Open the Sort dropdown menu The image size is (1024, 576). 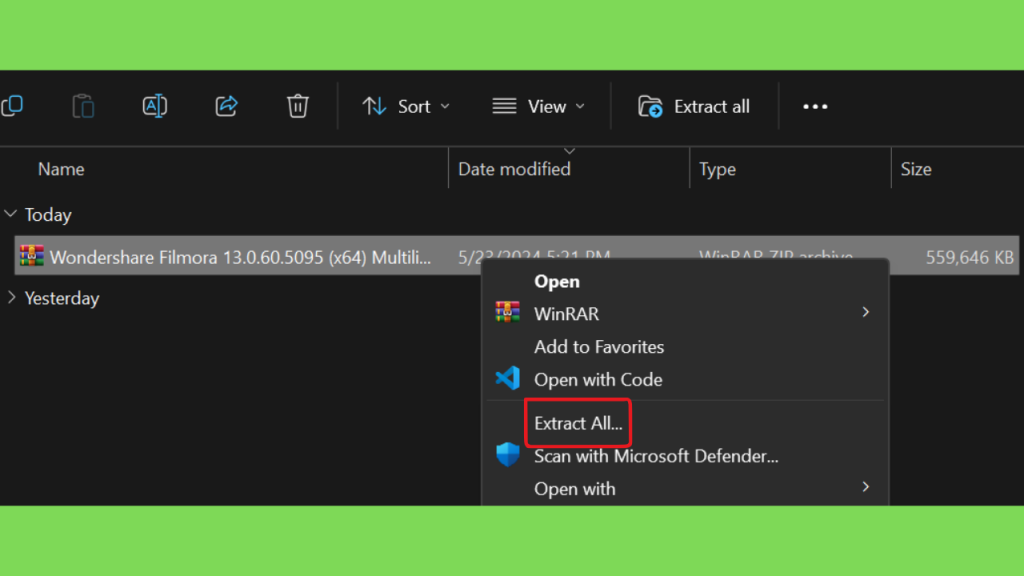(406, 106)
